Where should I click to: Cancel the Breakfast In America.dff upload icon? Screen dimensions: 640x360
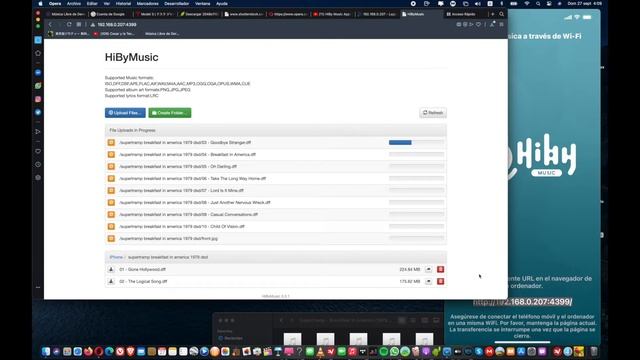pos(111,154)
